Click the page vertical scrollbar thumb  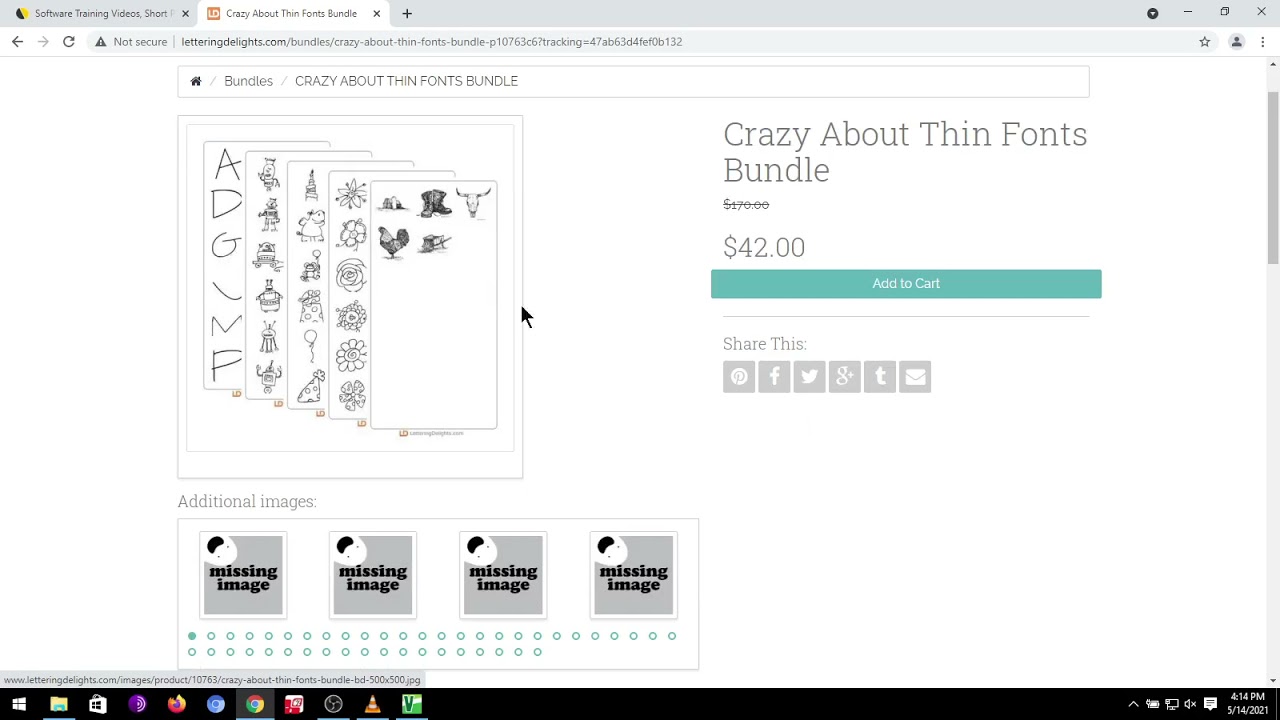[1272, 178]
